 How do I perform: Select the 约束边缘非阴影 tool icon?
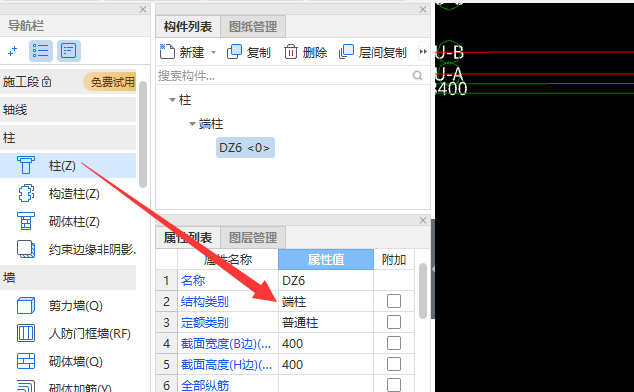26,249
